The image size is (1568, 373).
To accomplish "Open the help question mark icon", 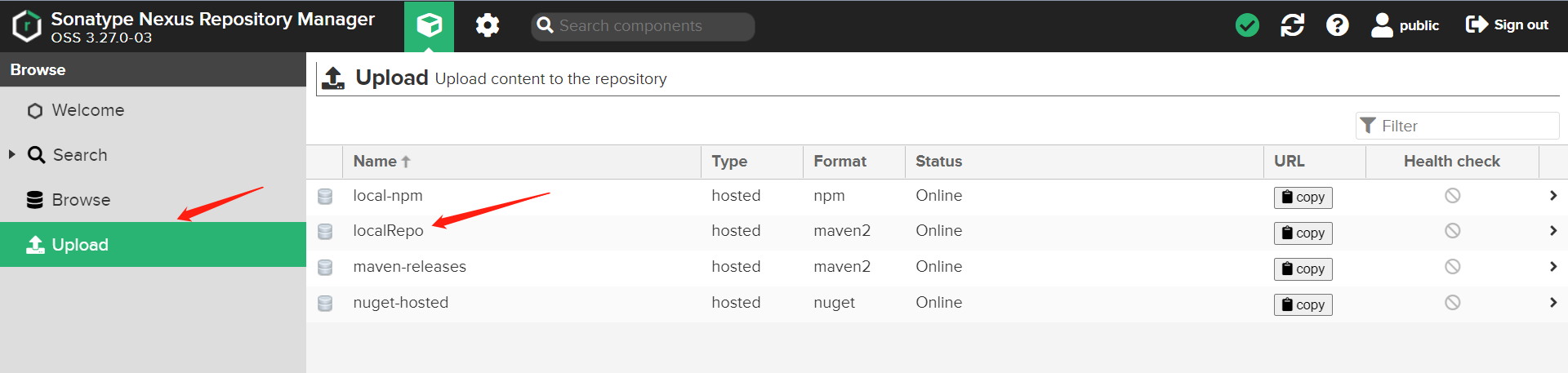I will click(x=1337, y=25).
